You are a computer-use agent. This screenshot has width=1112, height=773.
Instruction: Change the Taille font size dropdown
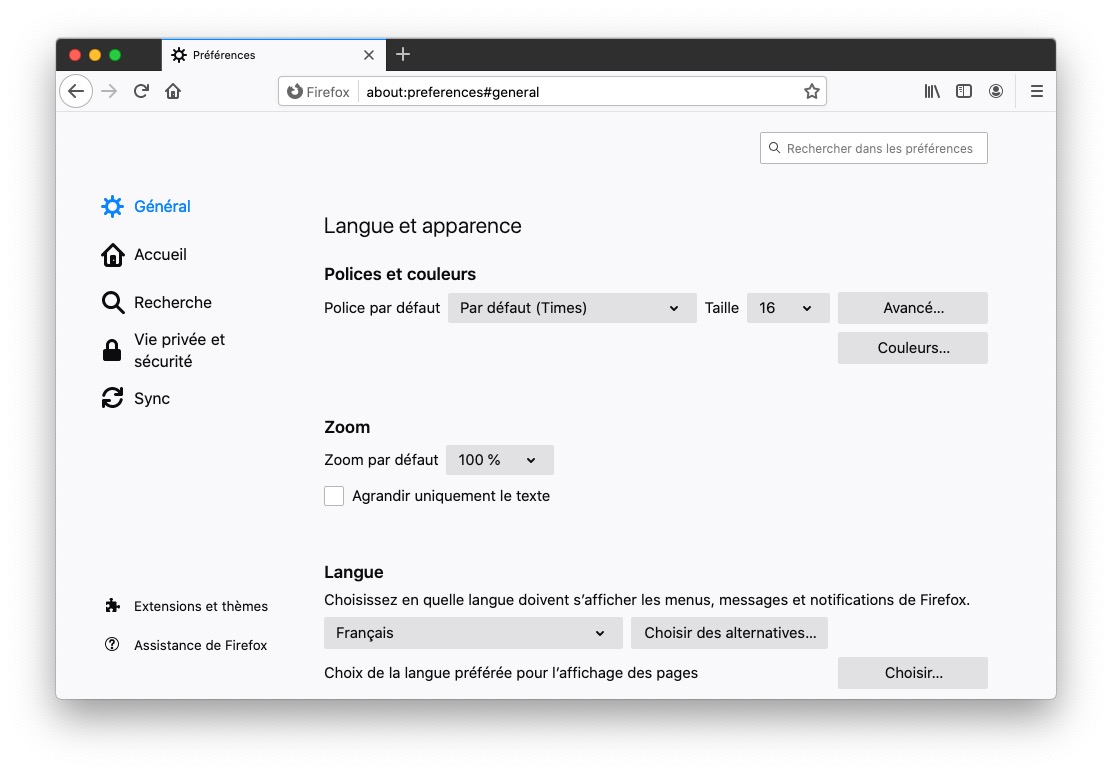tap(787, 308)
